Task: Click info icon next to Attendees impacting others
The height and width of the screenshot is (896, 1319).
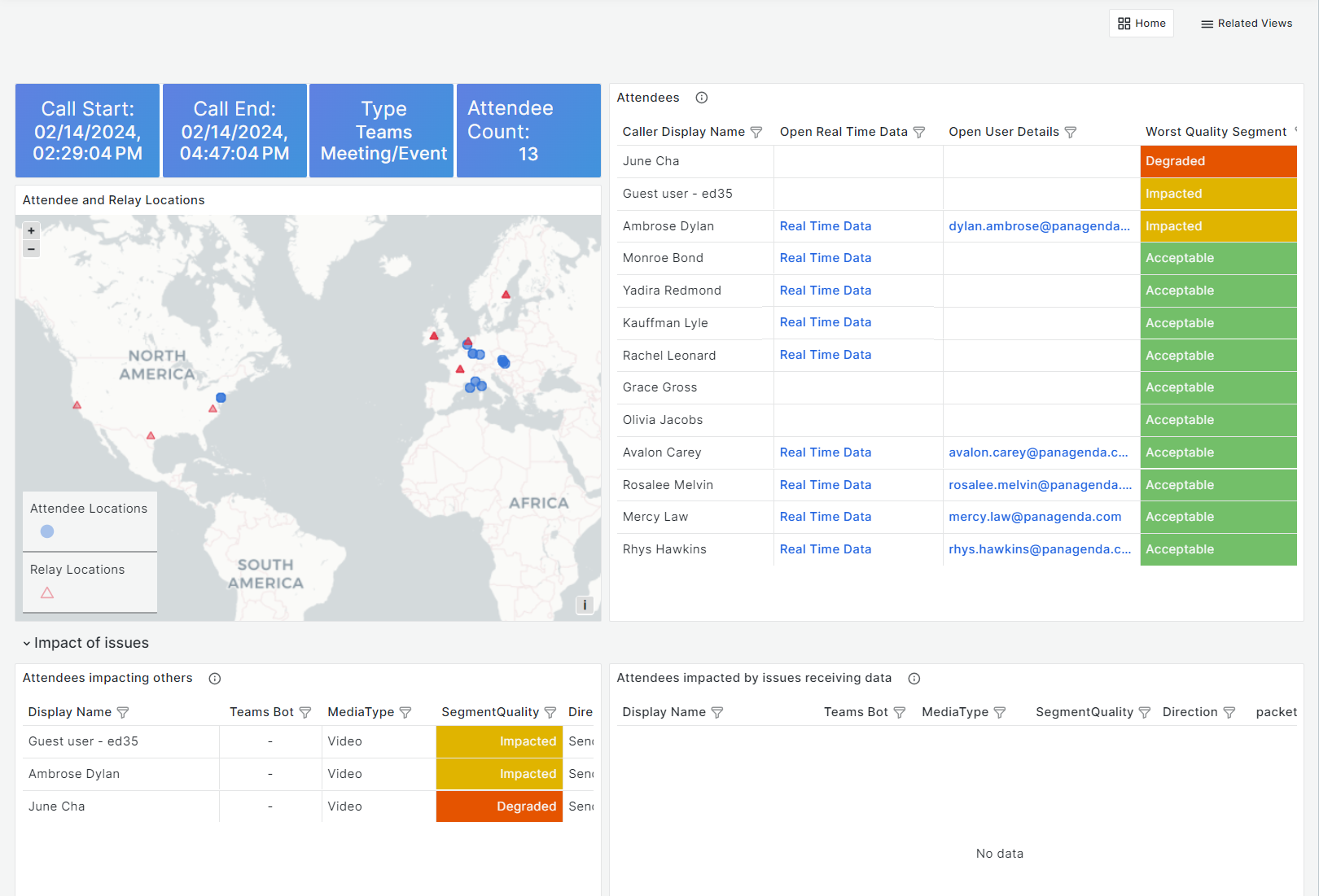Action: 214,679
